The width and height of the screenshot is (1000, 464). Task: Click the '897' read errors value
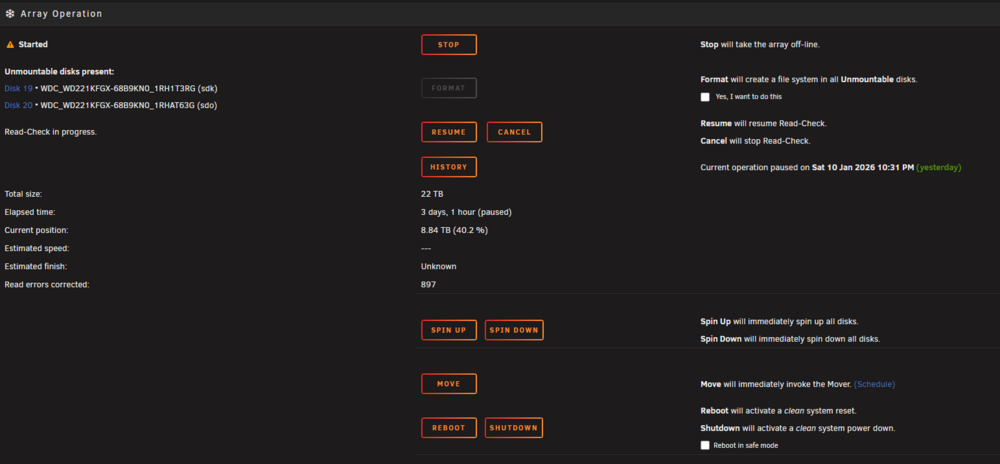(429, 285)
